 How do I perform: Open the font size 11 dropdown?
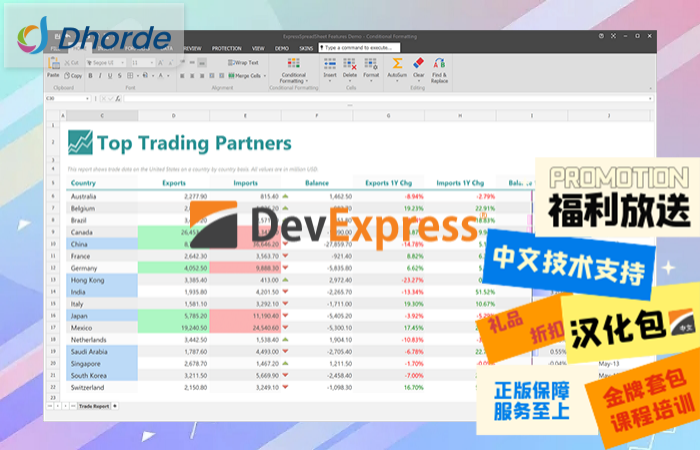[152, 63]
